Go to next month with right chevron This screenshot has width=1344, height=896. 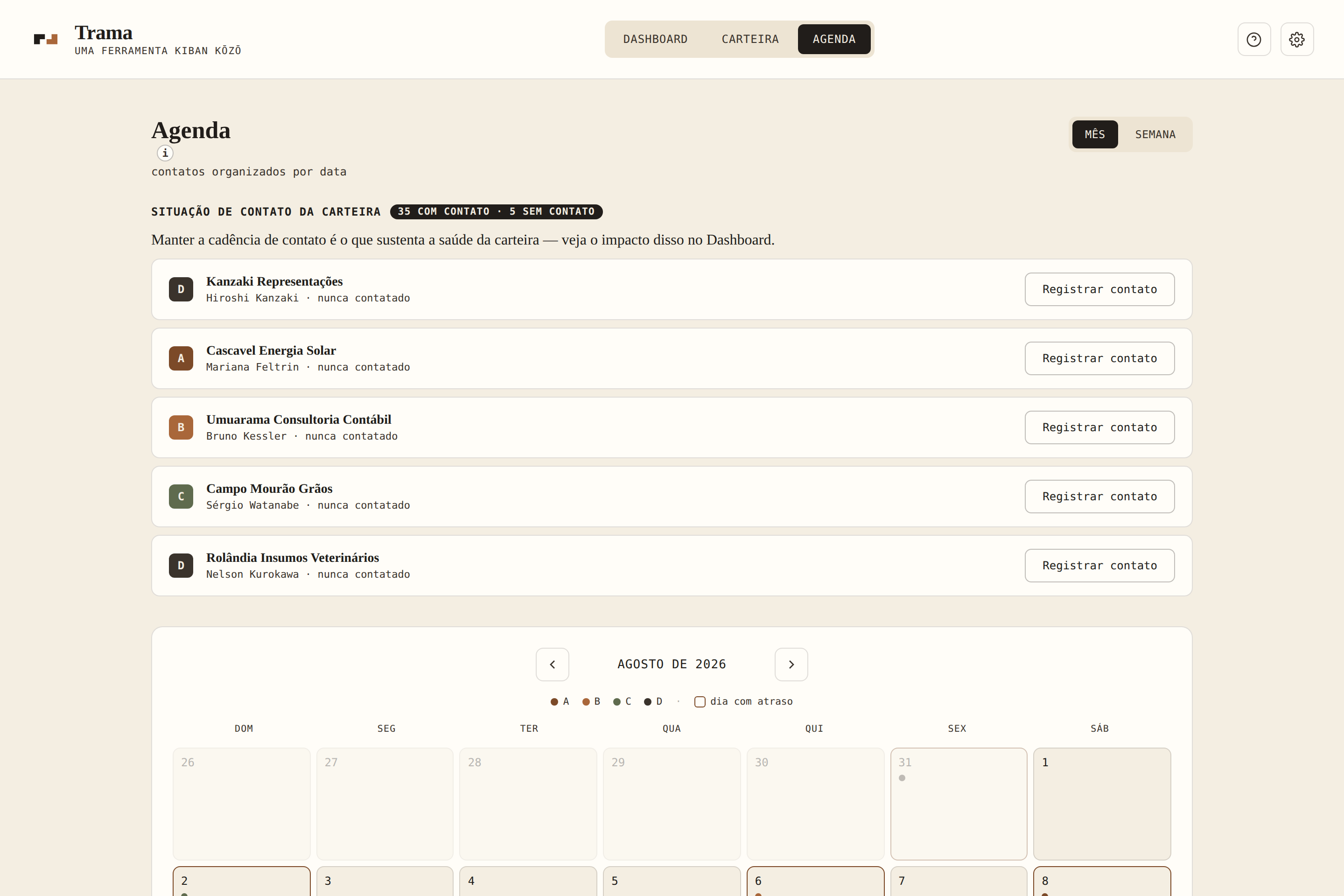point(791,665)
